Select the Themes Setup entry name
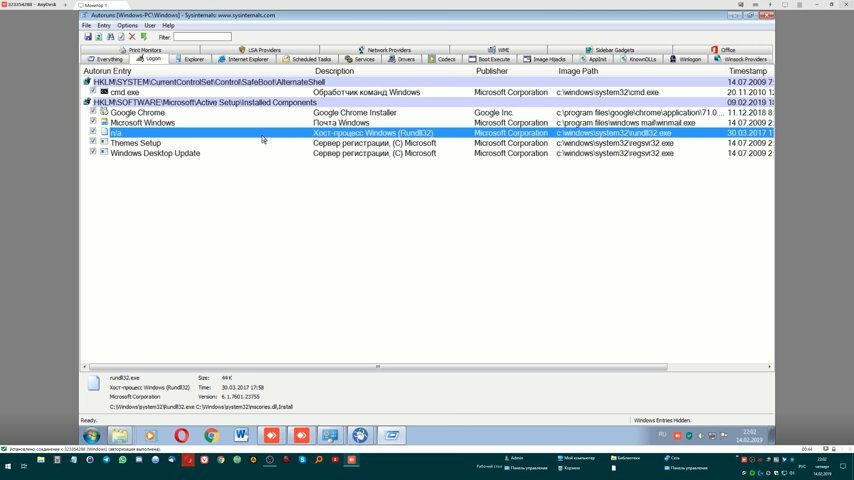Image resolution: width=854 pixels, height=480 pixels. pos(136,143)
